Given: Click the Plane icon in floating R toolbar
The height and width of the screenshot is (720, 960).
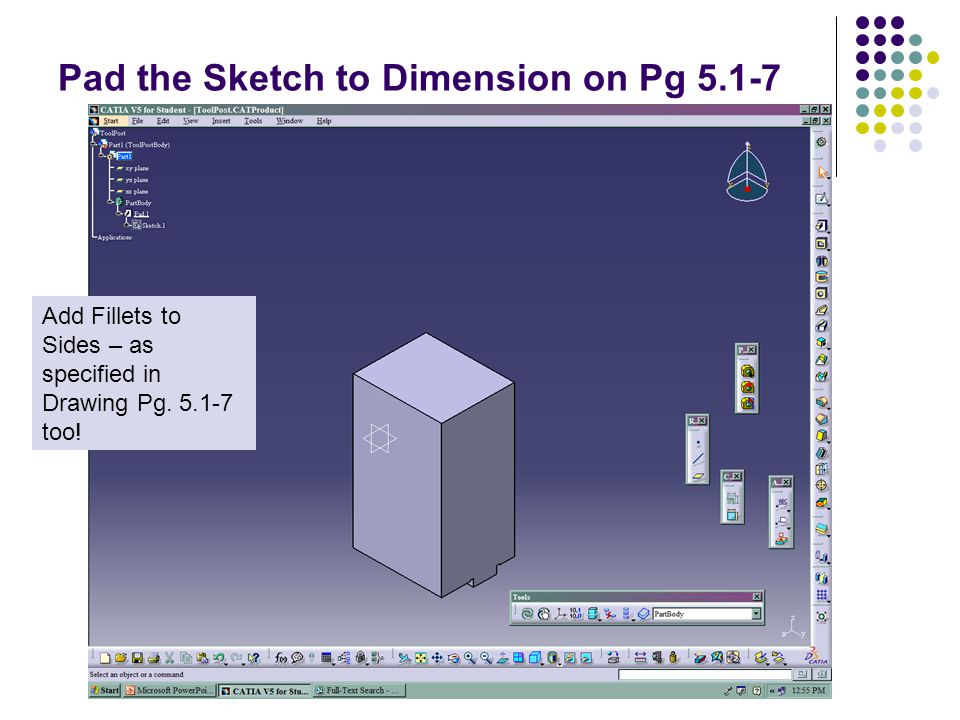Looking at the screenshot, I should click(698, 475).
